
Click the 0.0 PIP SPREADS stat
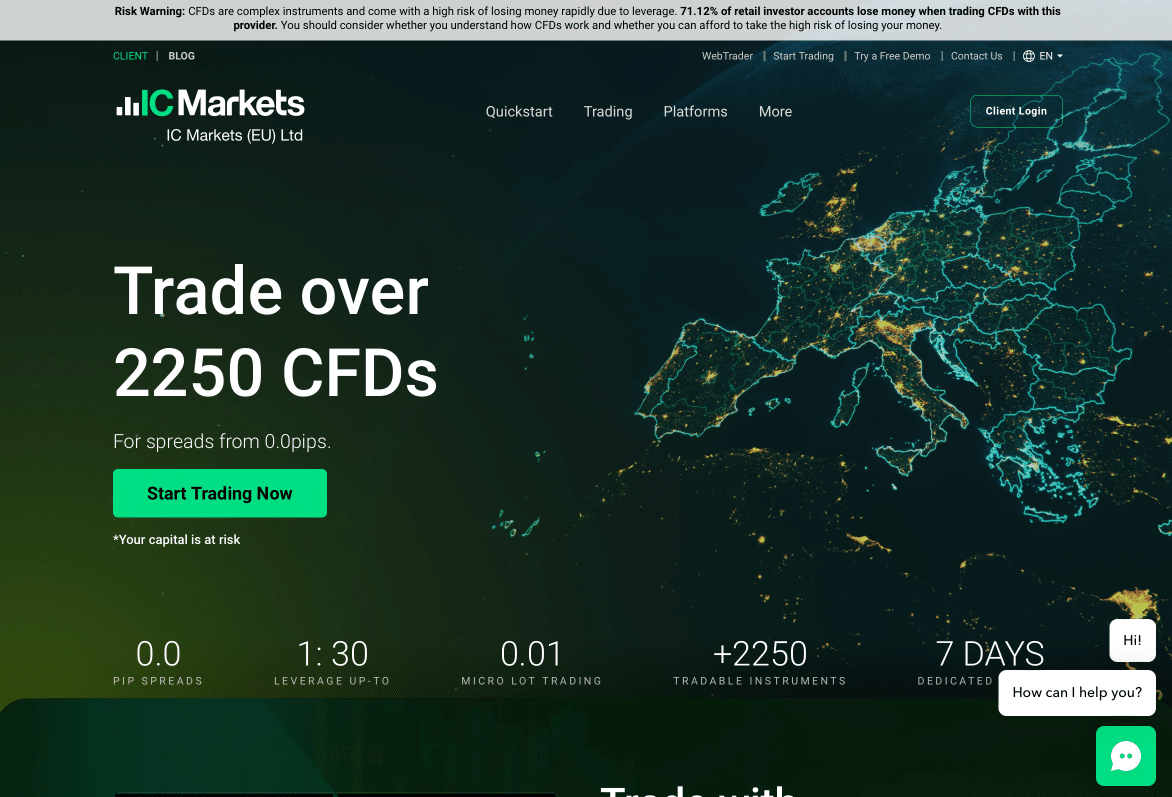click(158, 662)
